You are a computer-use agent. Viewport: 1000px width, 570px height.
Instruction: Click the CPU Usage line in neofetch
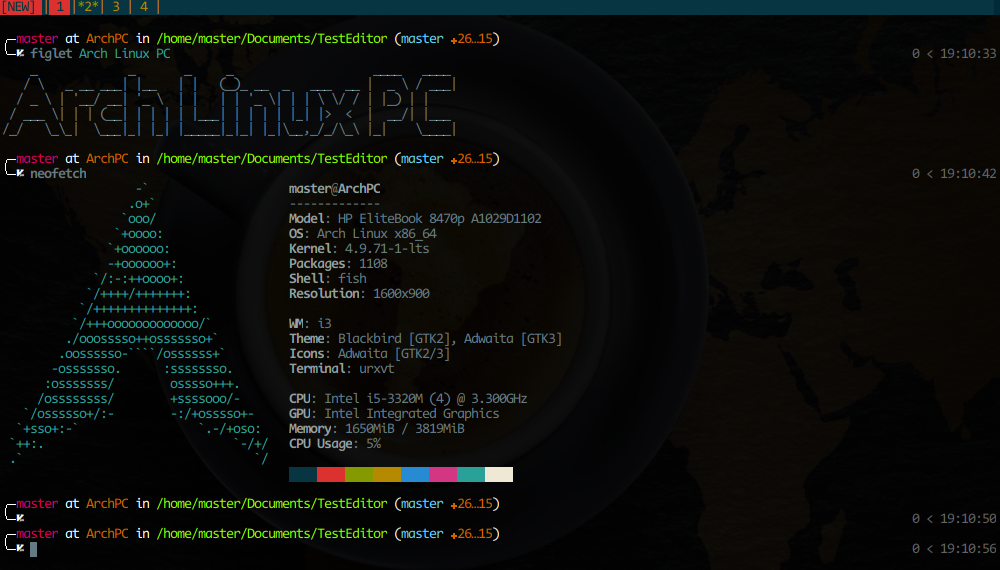(x=334, y=443)
